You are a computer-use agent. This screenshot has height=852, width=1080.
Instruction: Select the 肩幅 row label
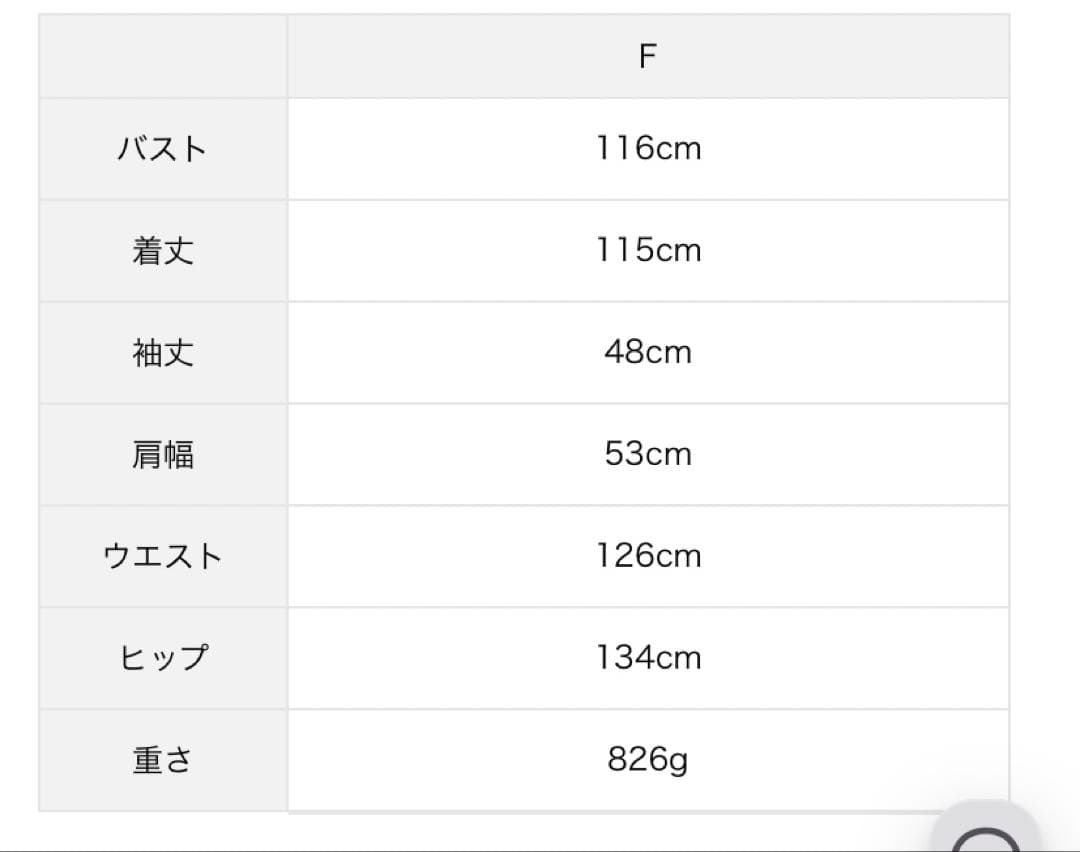click(x=162, y=455)
